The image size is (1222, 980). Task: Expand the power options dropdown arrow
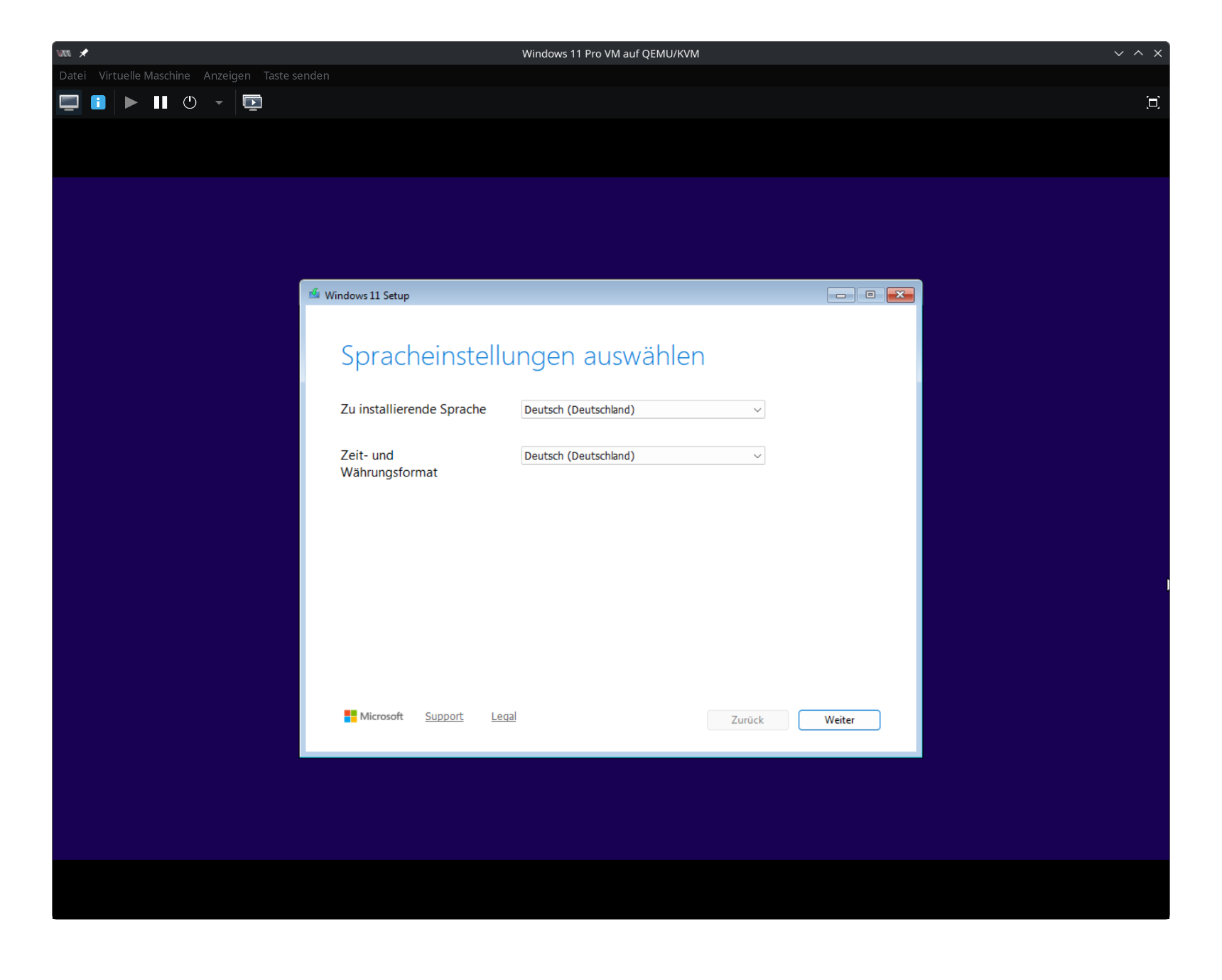(x=219, y=103)
